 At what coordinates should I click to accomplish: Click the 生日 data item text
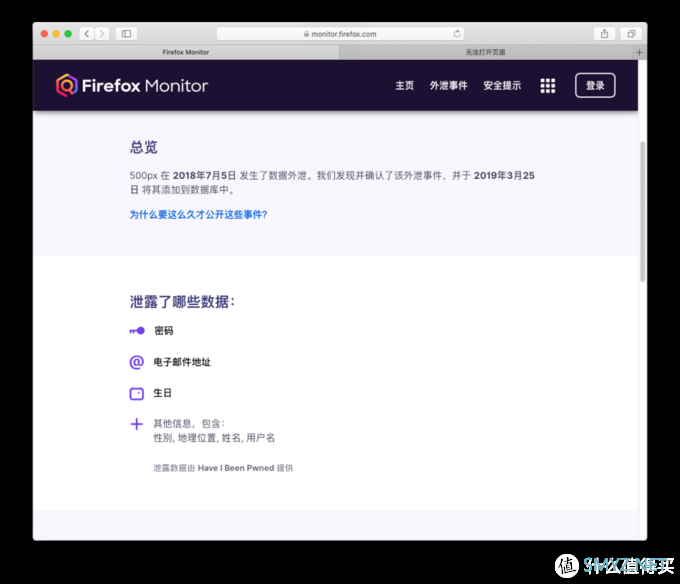163,393
